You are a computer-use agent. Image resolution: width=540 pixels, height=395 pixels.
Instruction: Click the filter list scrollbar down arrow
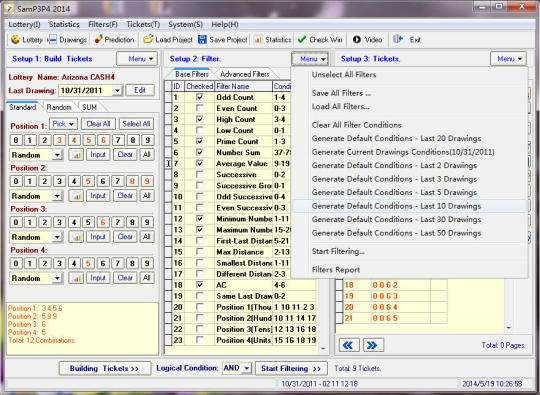point(323,349)
